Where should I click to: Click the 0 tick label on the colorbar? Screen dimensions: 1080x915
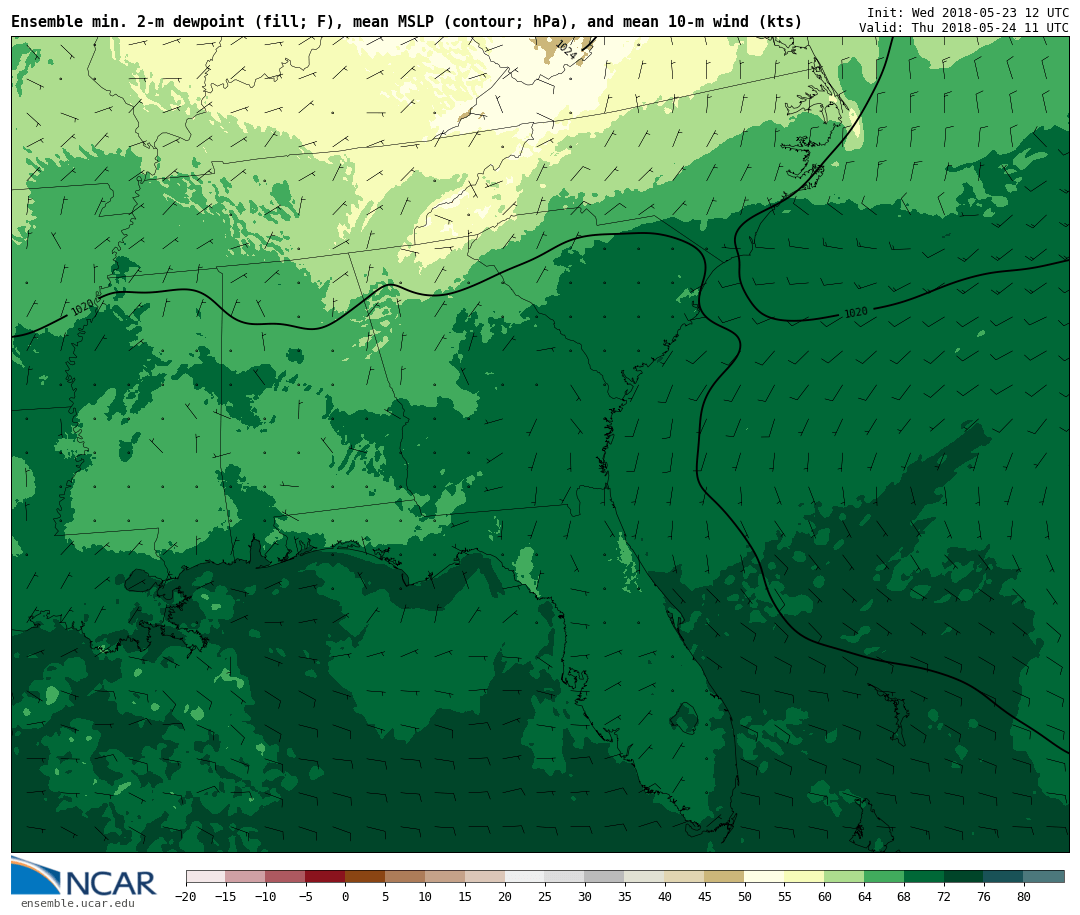coord(346,896)
